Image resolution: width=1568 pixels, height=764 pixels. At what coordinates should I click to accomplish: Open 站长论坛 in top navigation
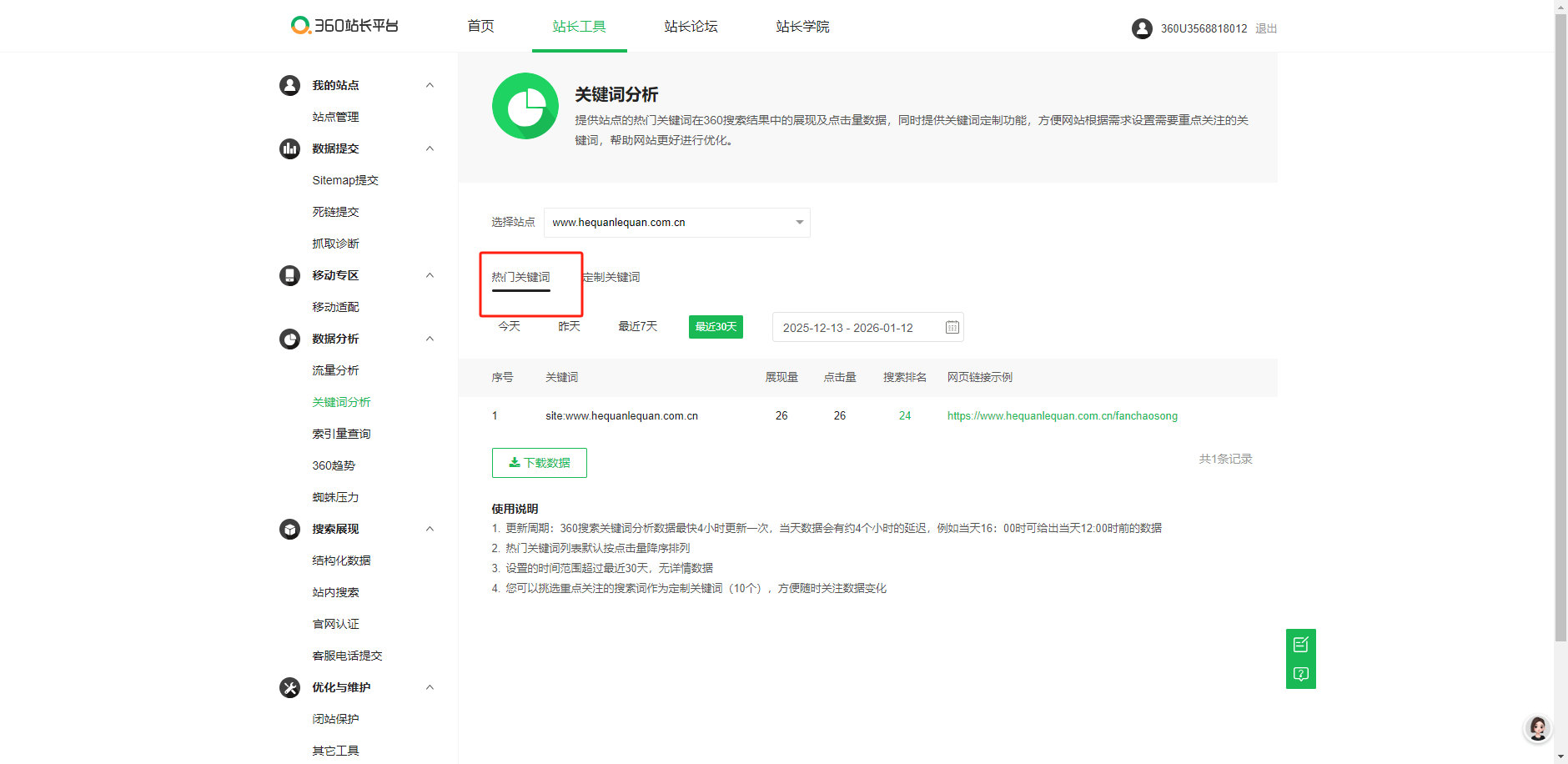coord(691,27)
